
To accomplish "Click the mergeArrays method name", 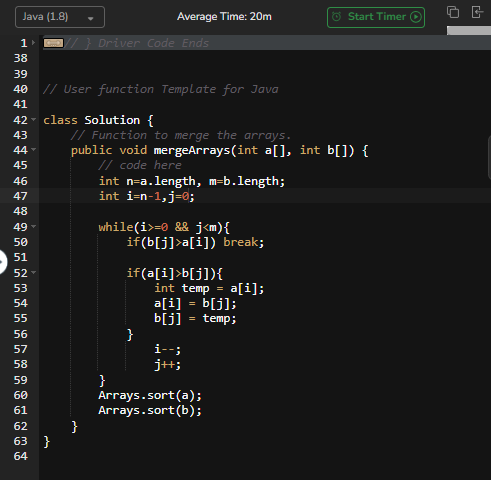I will click(192, 150).
